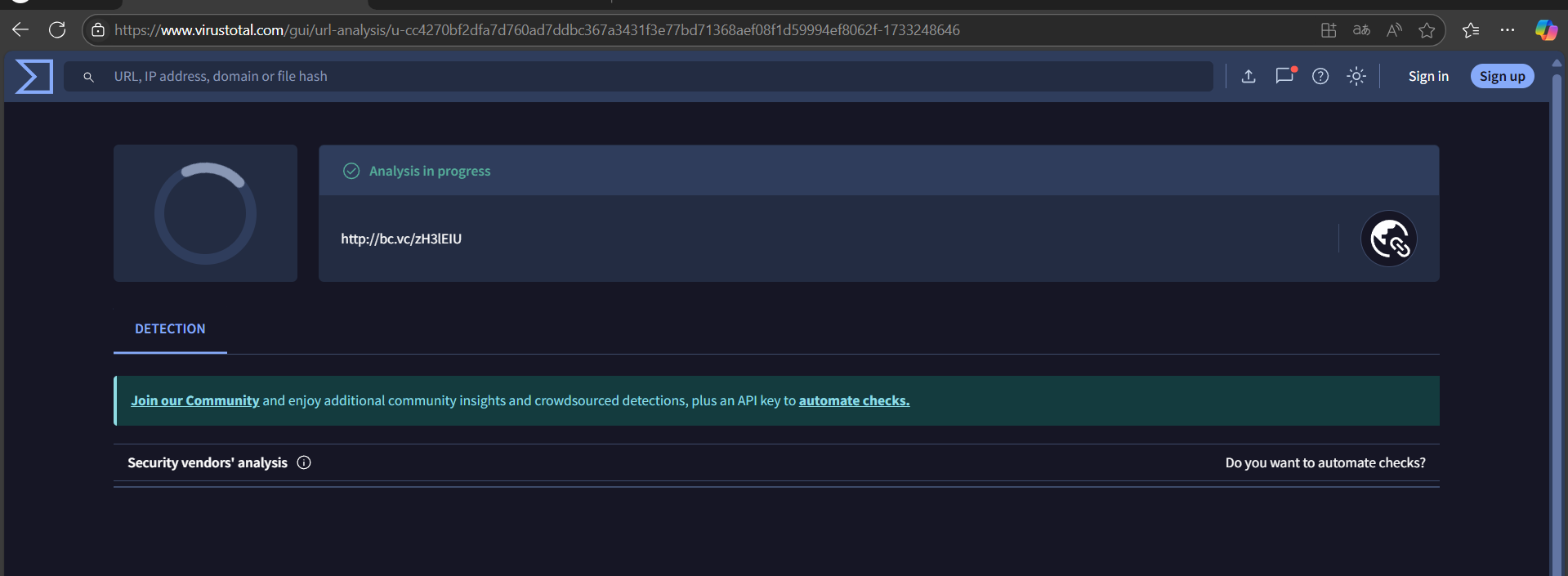View site information lock icon in address bar
The image size is (1568, 576).
coord(98,30)
